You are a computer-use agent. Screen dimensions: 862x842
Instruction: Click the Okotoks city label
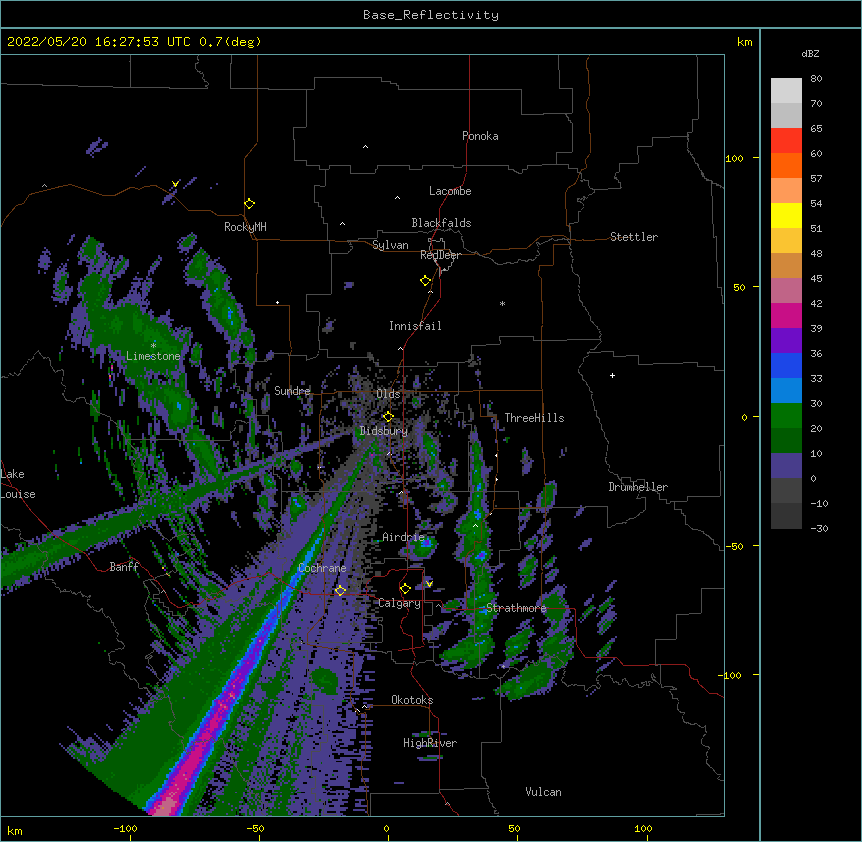coord(412,700)
